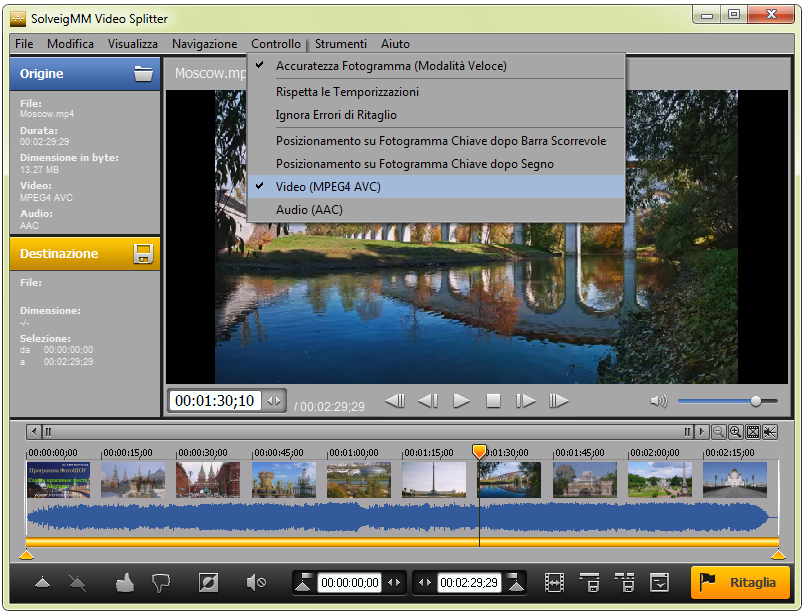Zoom in the timeline
The image size is (805, 615).
point(736,432)
